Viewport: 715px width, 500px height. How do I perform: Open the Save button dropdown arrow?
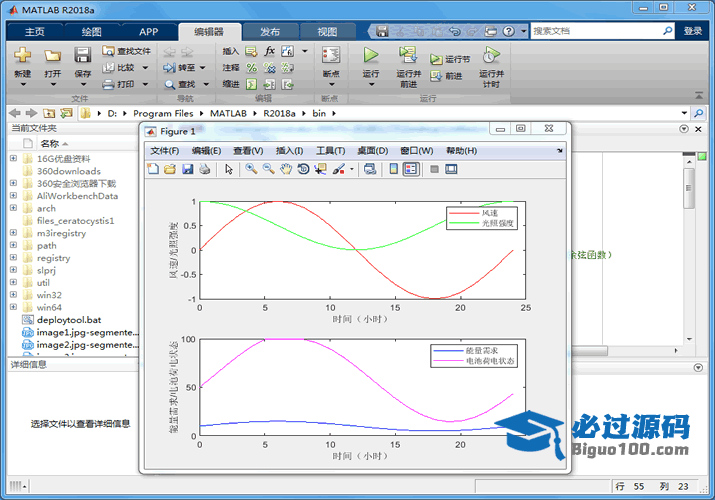coord(83,84)
